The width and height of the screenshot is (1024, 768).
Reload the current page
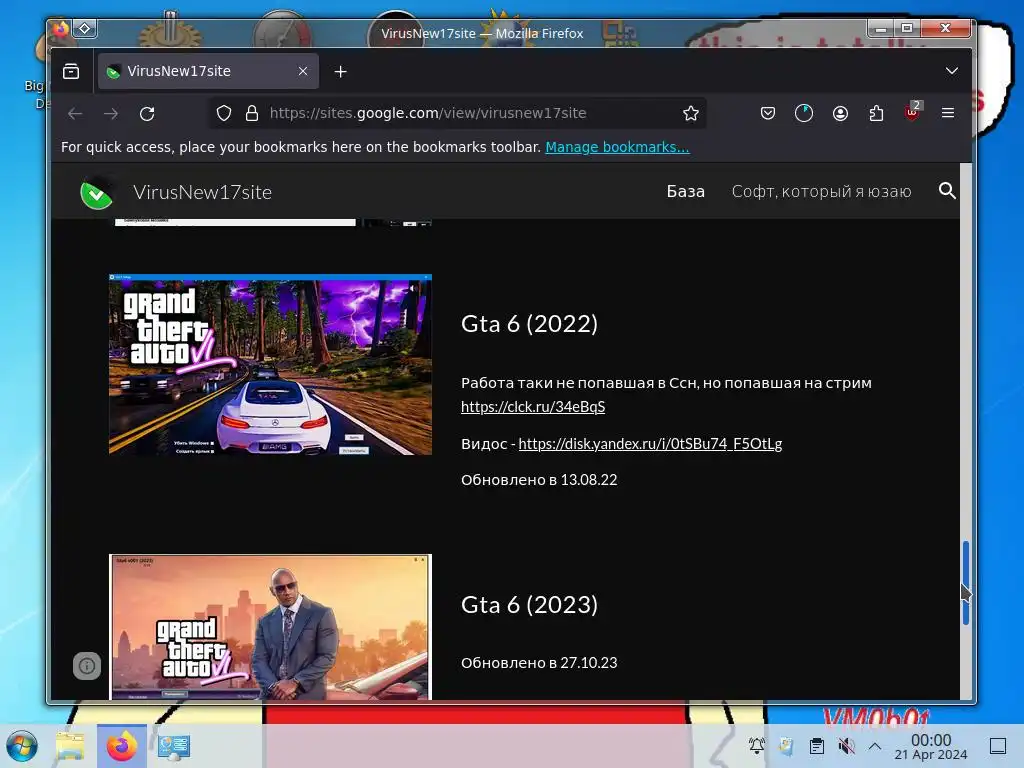point(147,114)
